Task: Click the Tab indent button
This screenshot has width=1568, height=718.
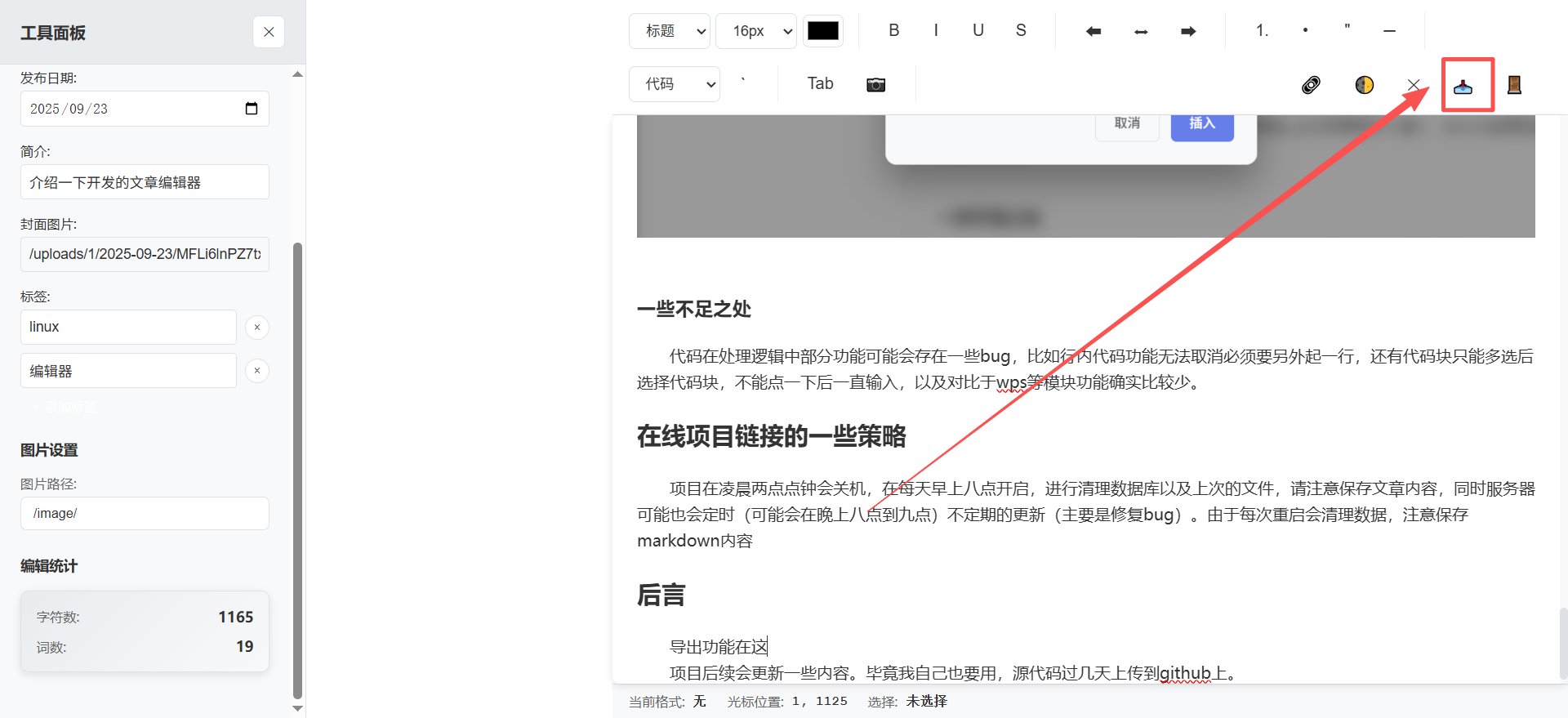Action: click(820, 83)
